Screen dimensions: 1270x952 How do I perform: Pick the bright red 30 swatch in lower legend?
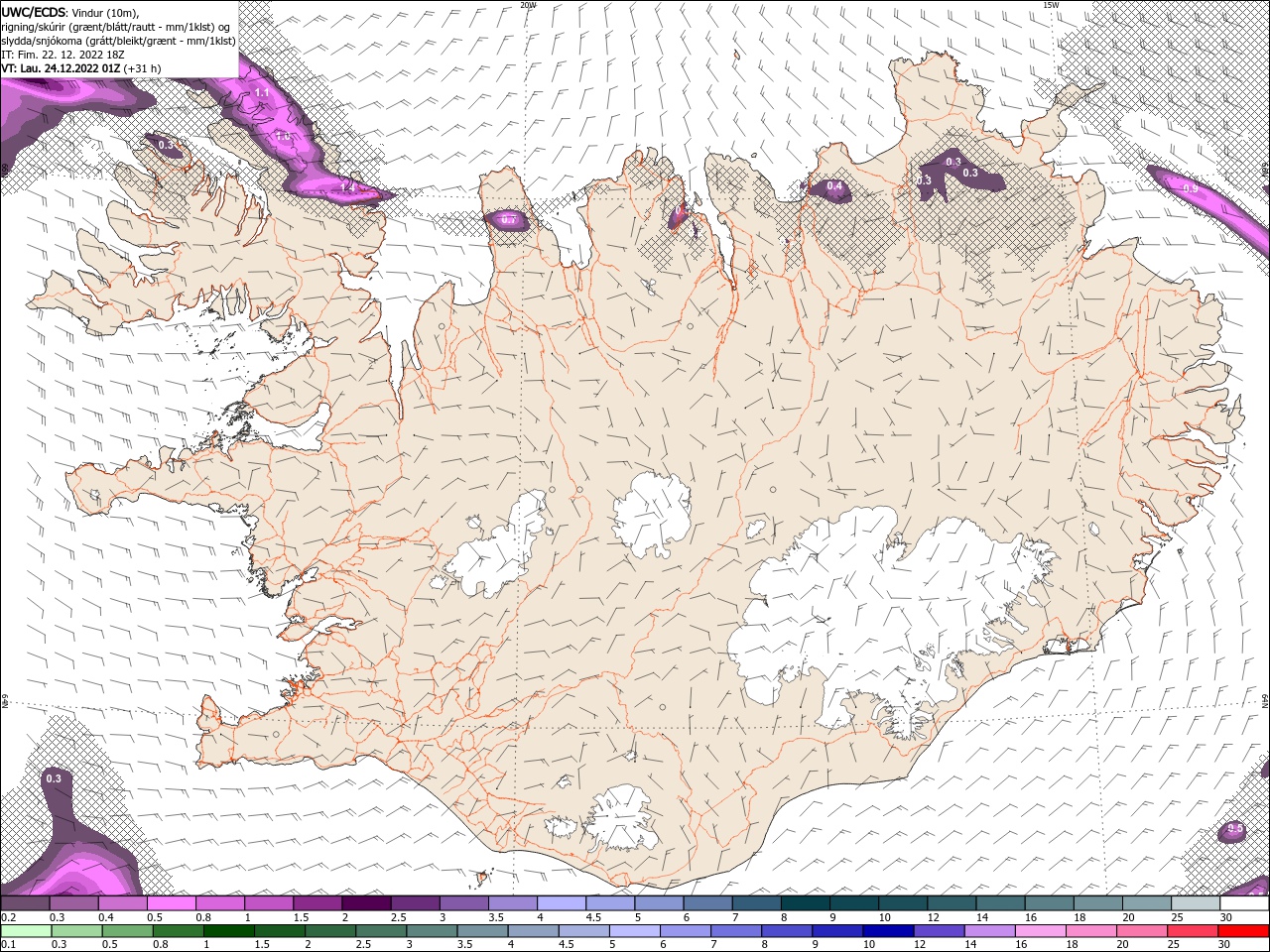[1244, 930]
